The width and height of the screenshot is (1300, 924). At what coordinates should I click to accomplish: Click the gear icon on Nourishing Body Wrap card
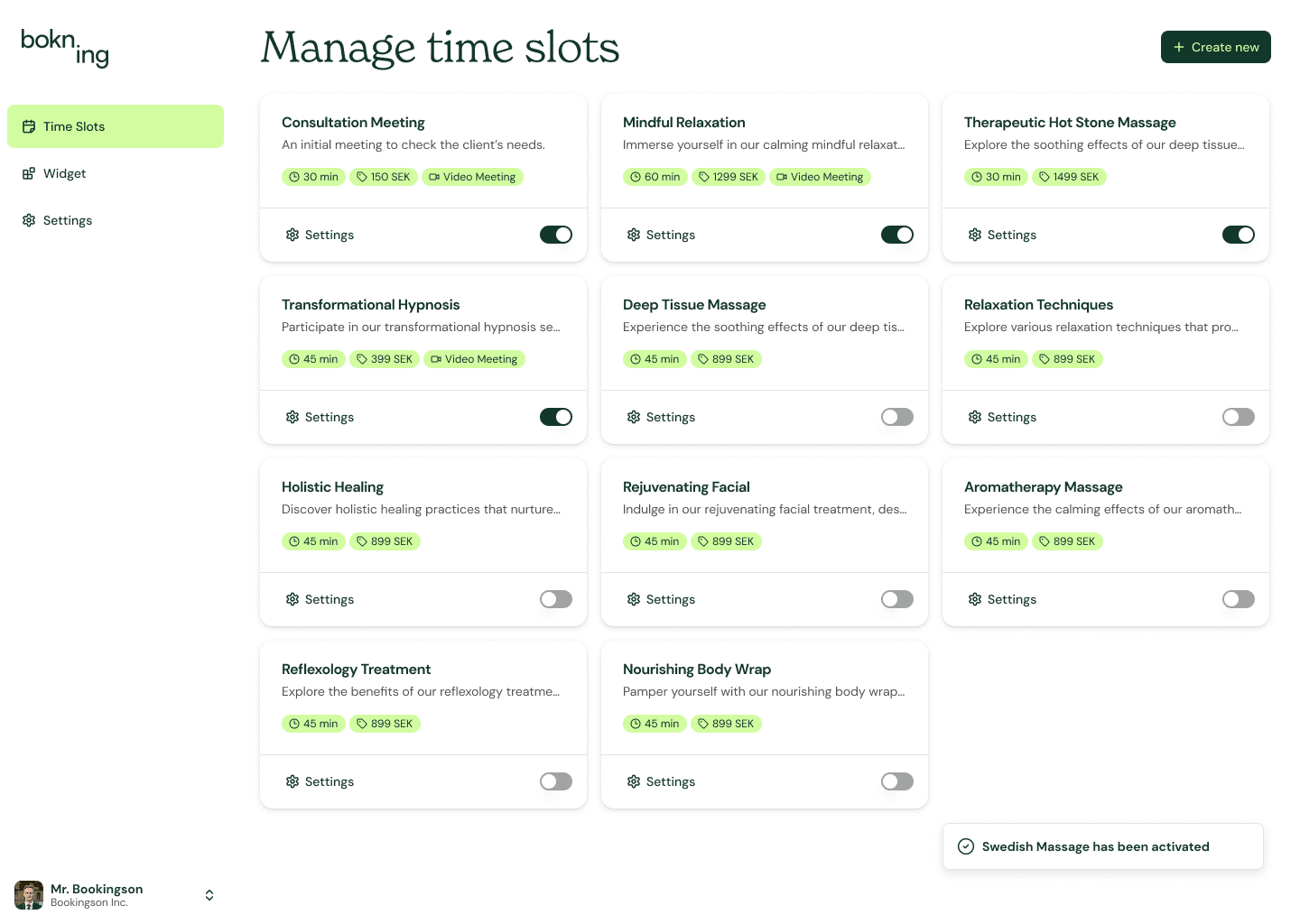pyautogui.click(x=634, y=782)
